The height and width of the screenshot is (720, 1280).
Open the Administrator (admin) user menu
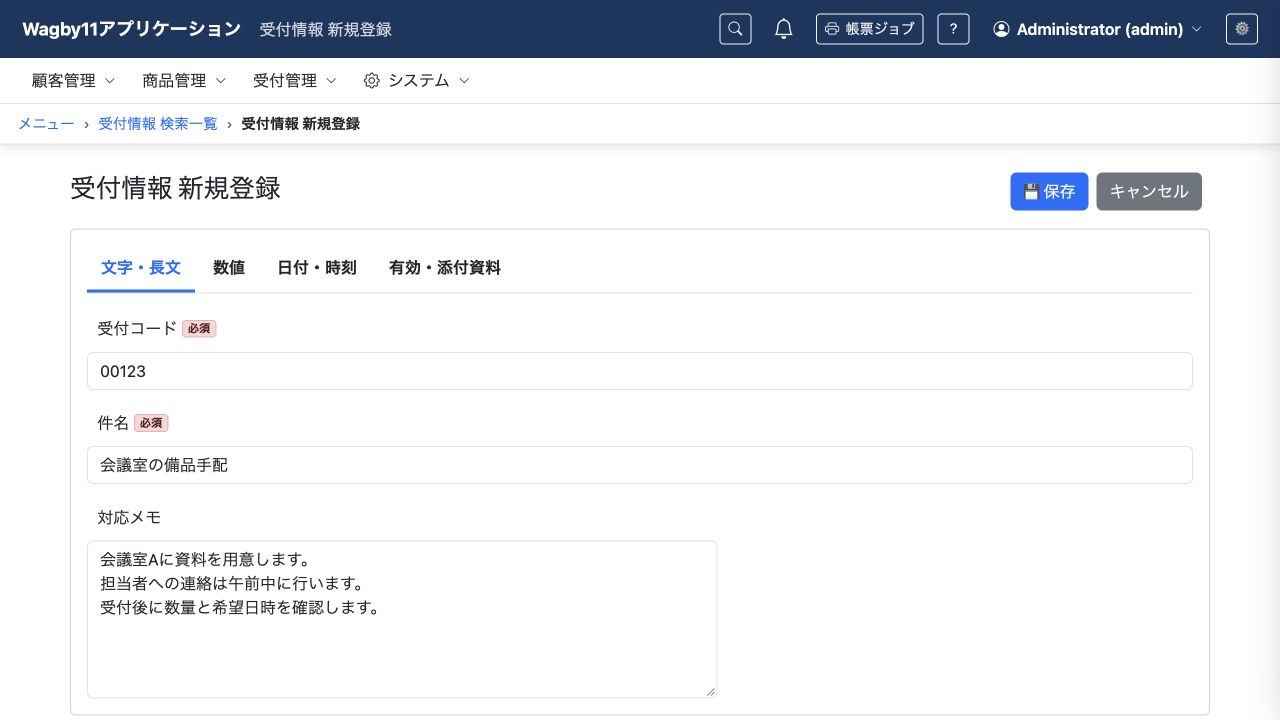tap(1097, 29)
